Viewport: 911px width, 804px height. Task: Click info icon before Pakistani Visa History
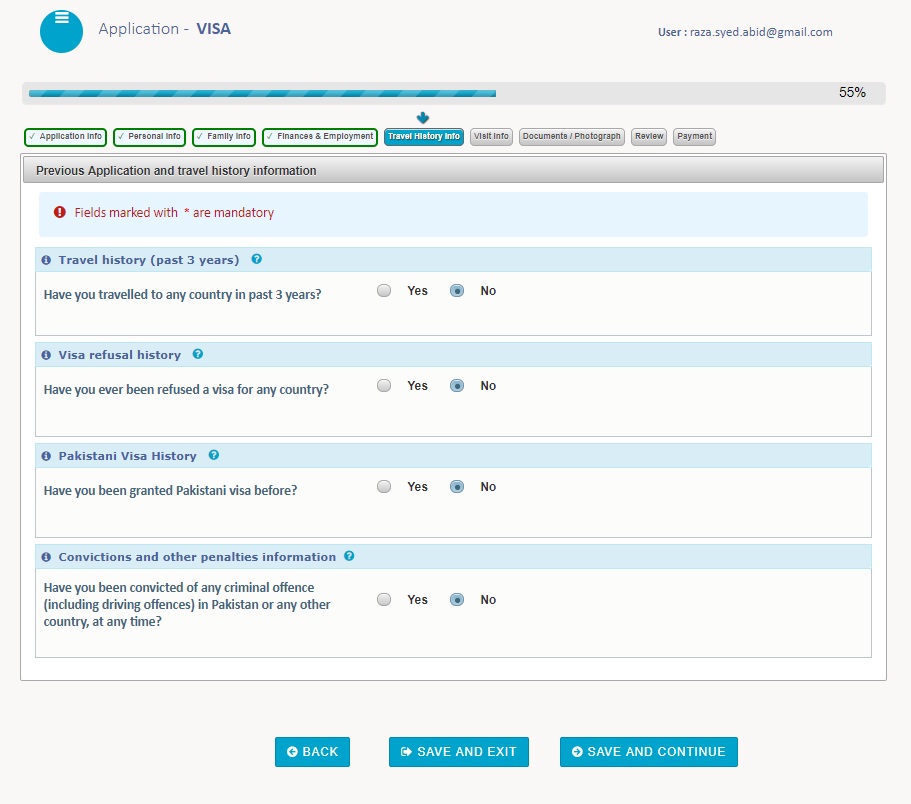tap(46, 456)
